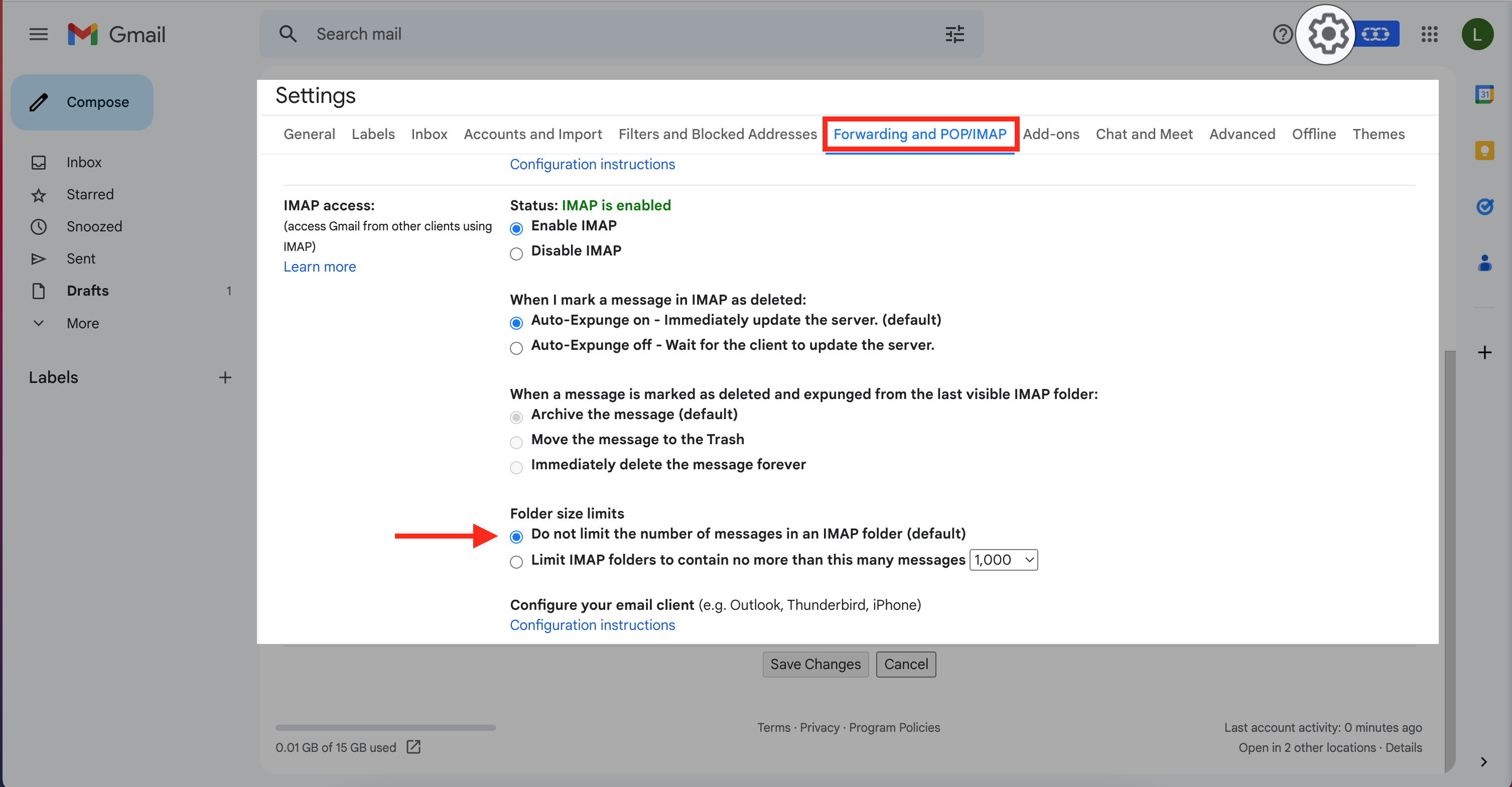
Task: Select the Disable IMAP radio button
Action: point(516,253)
